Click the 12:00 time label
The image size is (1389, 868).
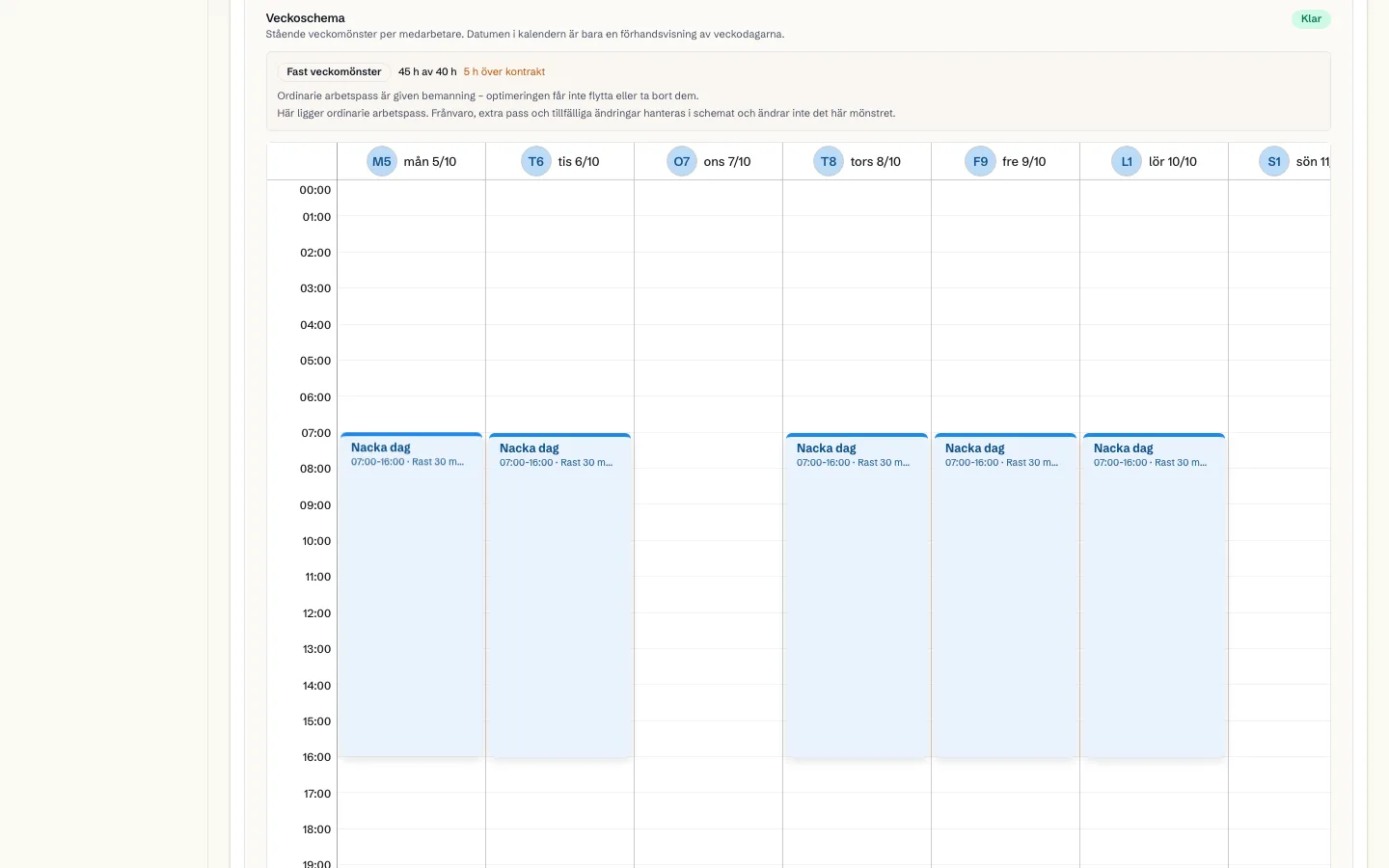pyautogui.click(x=316, y=613)
